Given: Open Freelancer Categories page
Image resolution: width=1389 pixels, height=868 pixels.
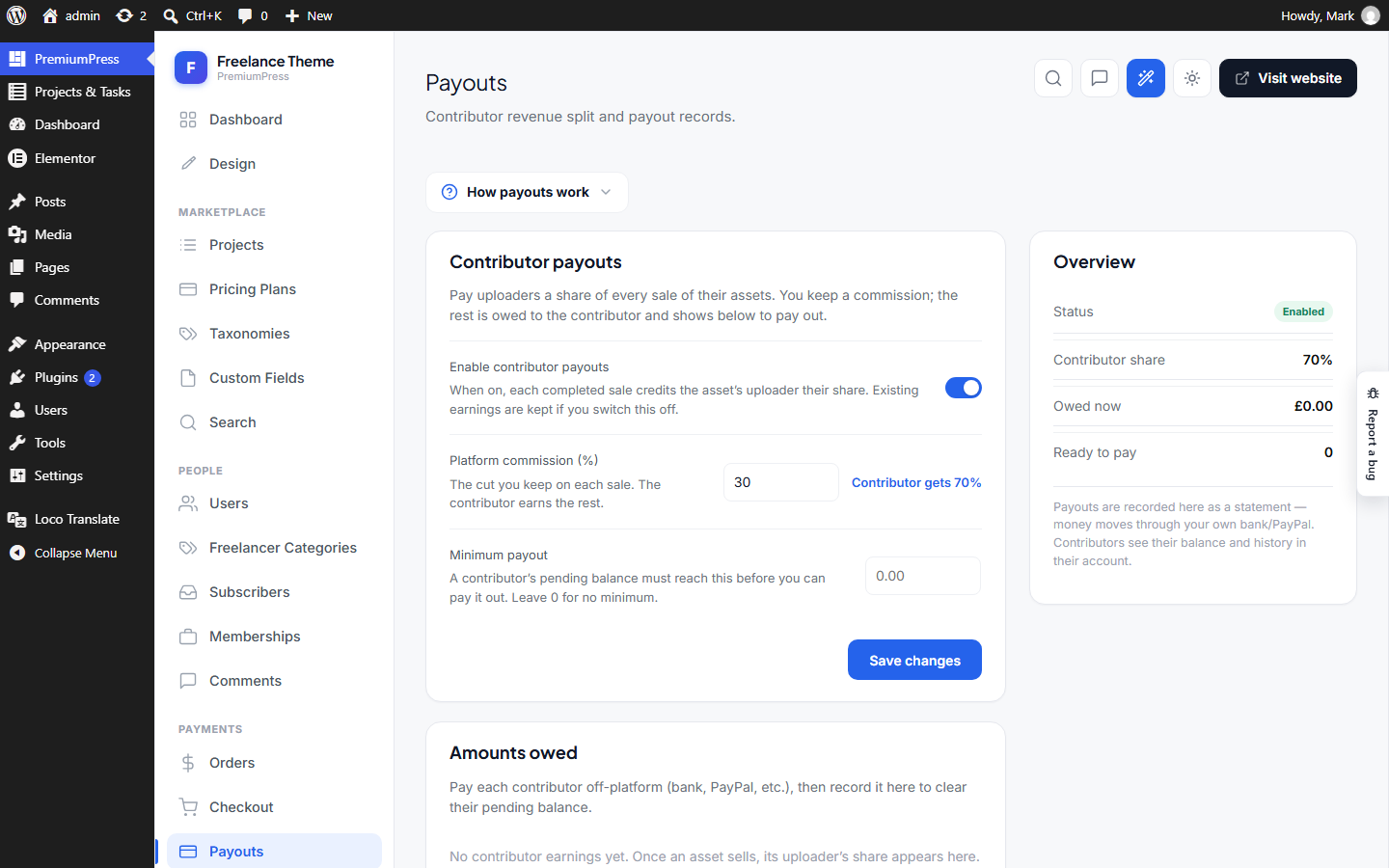Looking at the screenshot, I should click(x=275, y=548).
